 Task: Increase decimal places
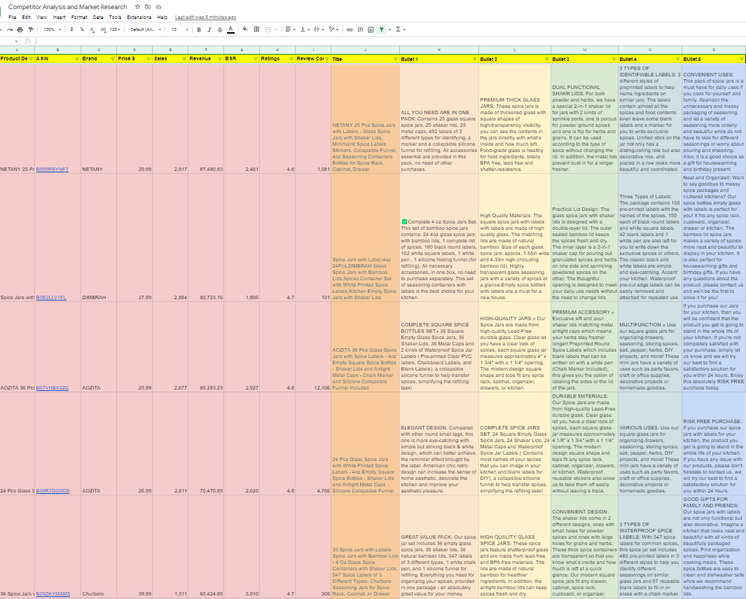[x=103, y=29]
